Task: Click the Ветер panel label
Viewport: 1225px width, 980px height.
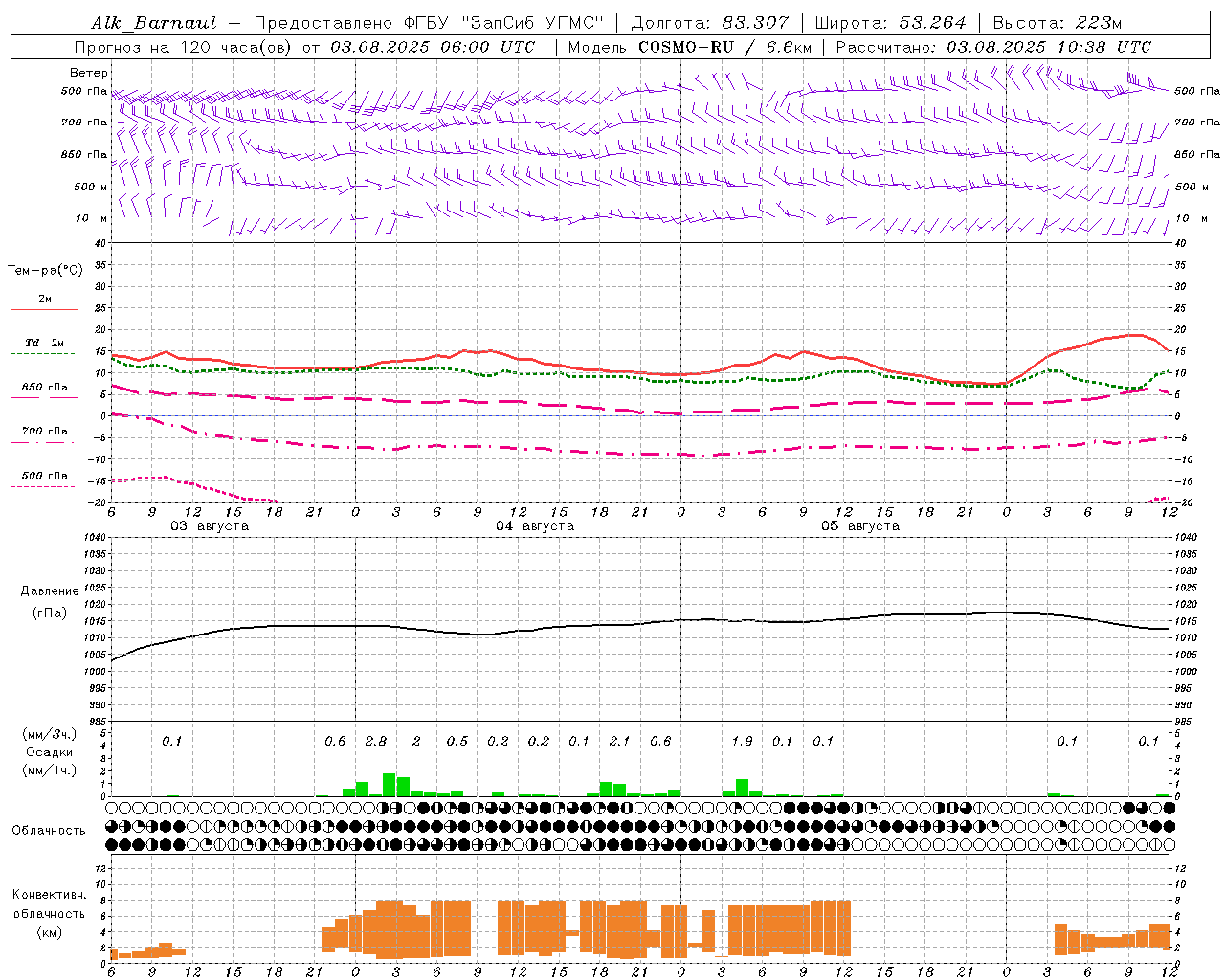Action: click(x=89, y=73)
